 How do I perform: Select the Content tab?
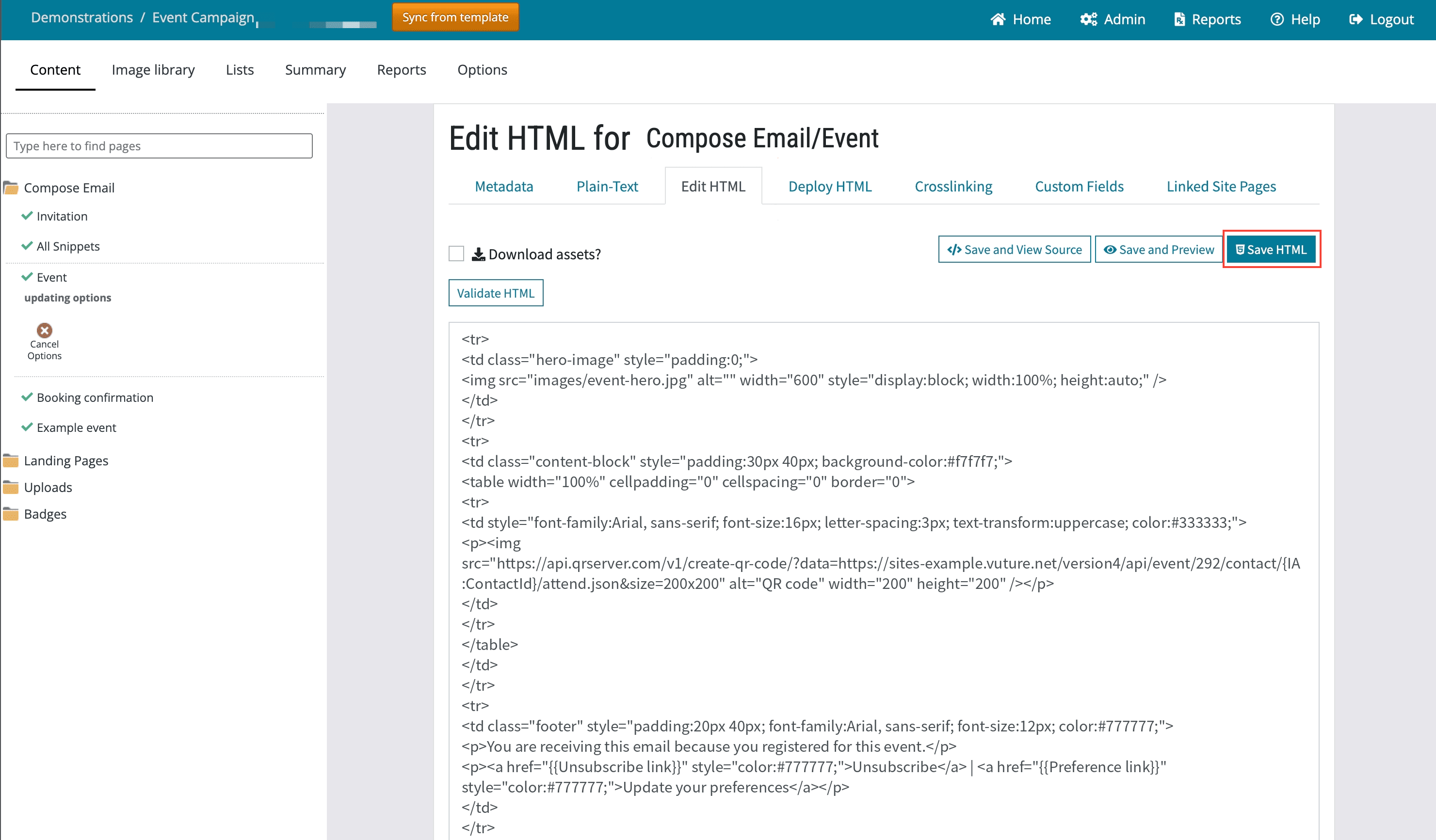tap(55, 70)
